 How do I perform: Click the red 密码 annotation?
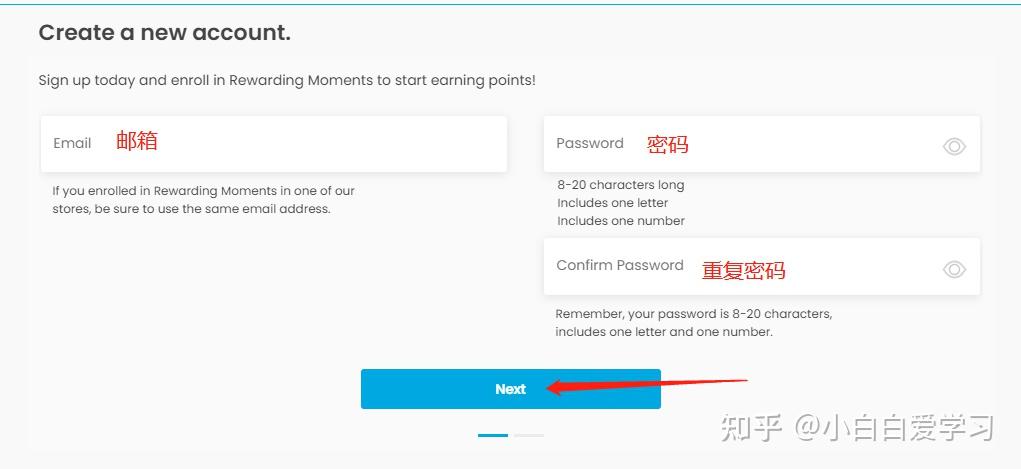667,144
